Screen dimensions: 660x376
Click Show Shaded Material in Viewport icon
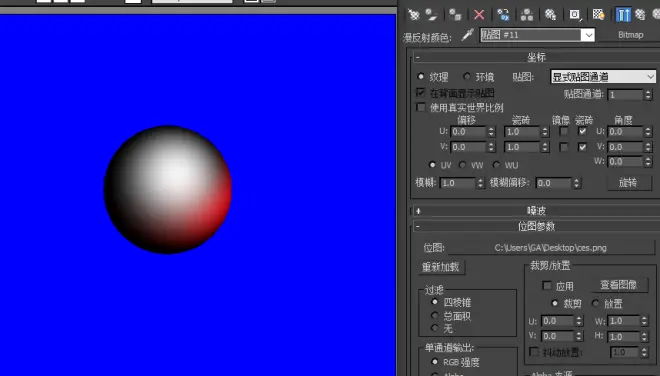tap(599, 15)
